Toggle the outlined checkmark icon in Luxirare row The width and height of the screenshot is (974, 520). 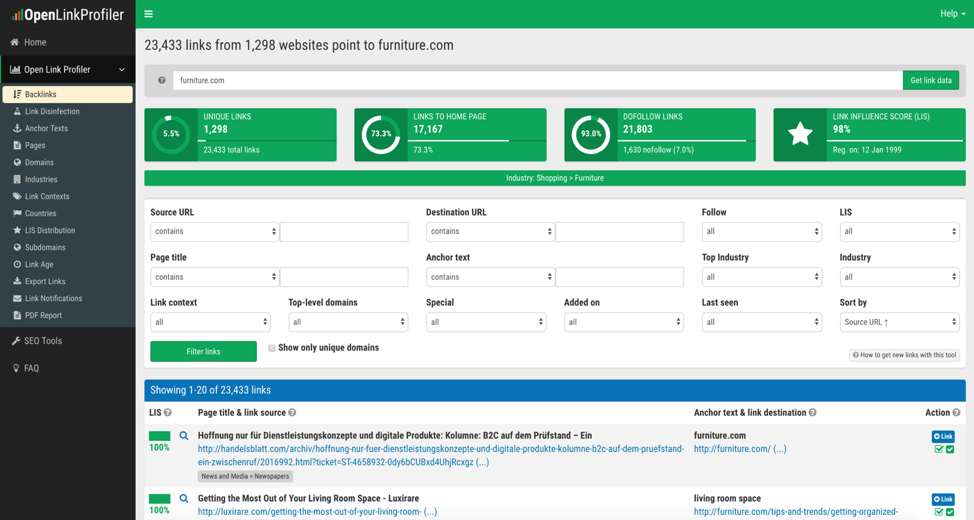[x=939, y=512]
